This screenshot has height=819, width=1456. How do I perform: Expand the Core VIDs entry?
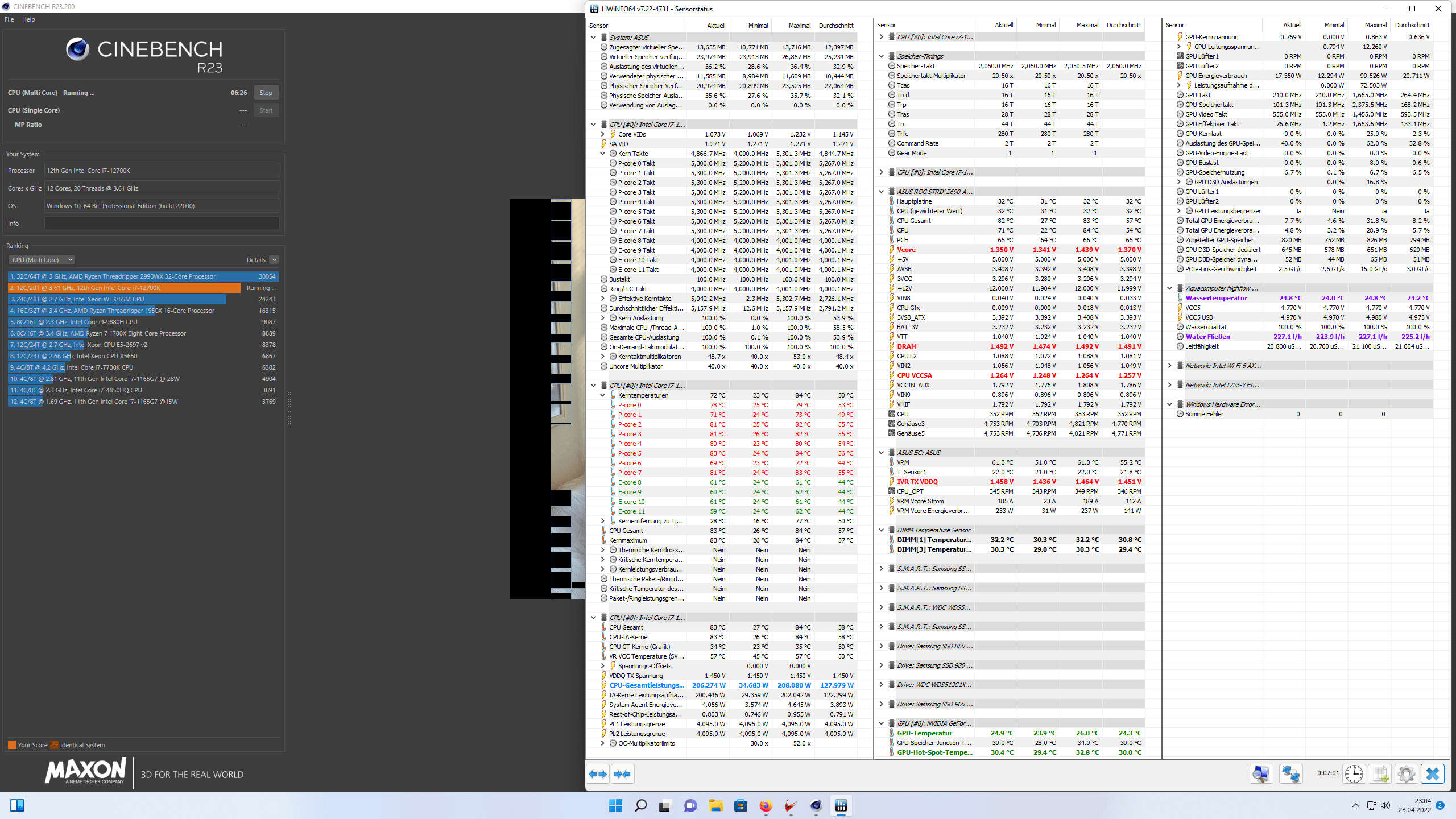click(602, 134)
